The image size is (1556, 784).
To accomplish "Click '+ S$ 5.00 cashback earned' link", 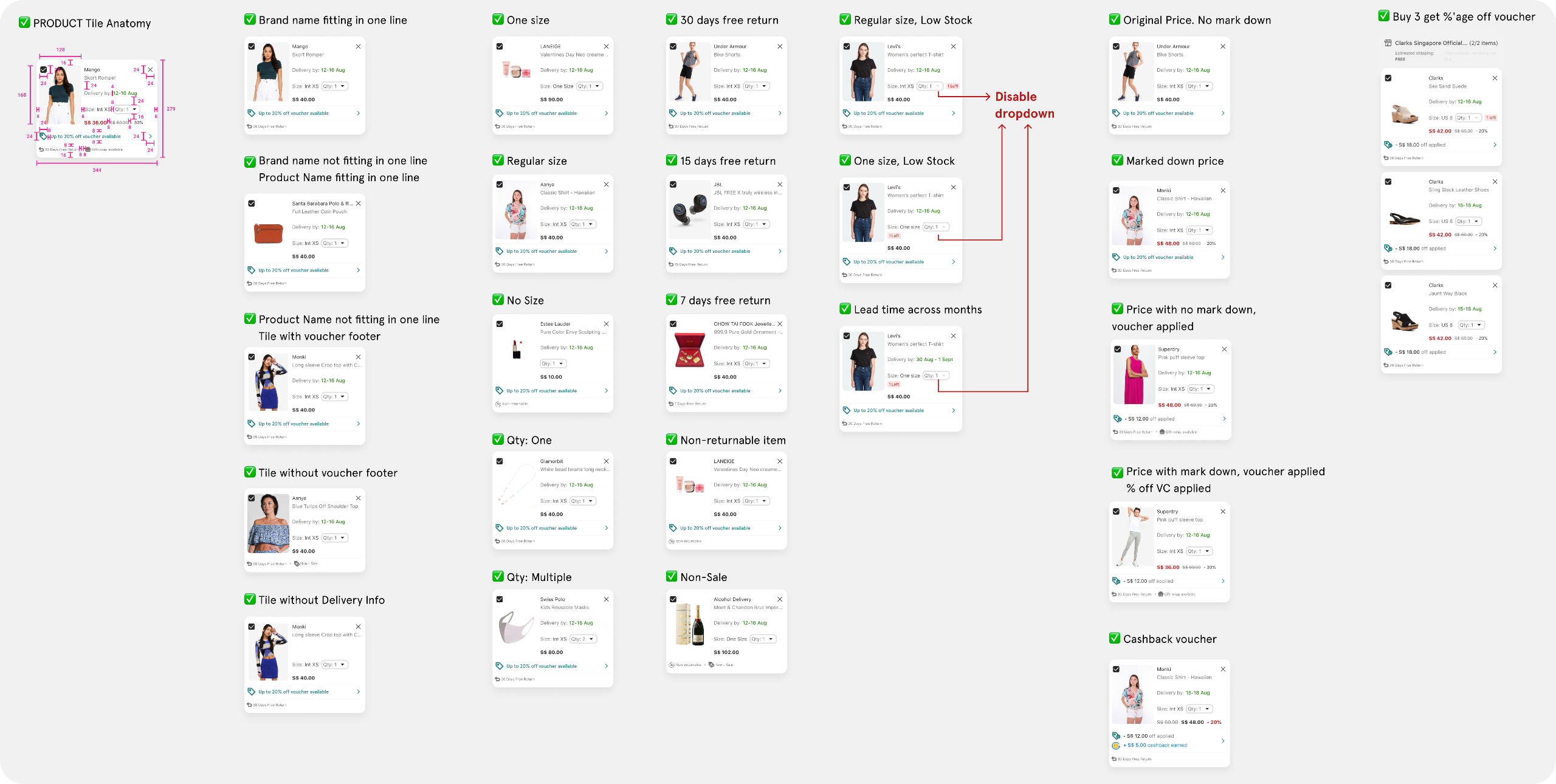I will 1155,745.
